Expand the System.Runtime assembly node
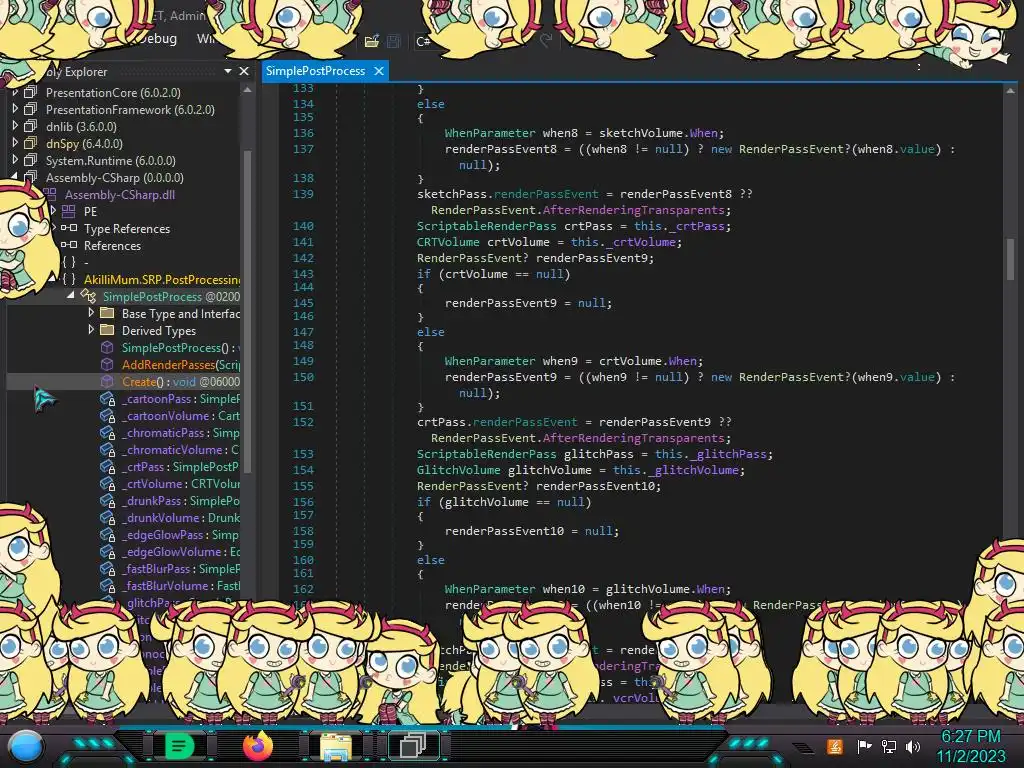The width and height of the screenshot is (1024, 768). pos(15,160)
